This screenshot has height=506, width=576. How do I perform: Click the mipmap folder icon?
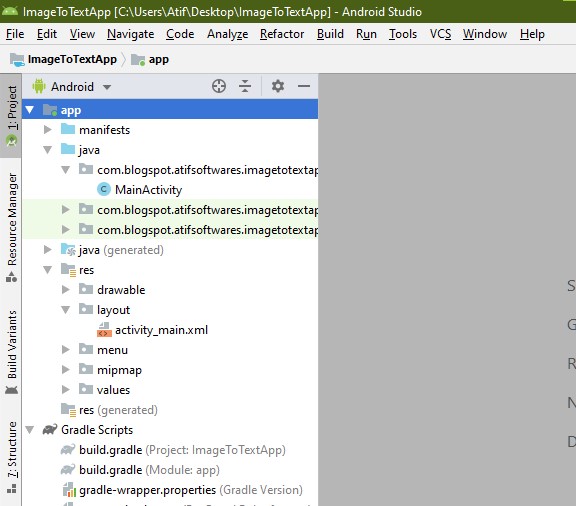[x=86, y=369]
